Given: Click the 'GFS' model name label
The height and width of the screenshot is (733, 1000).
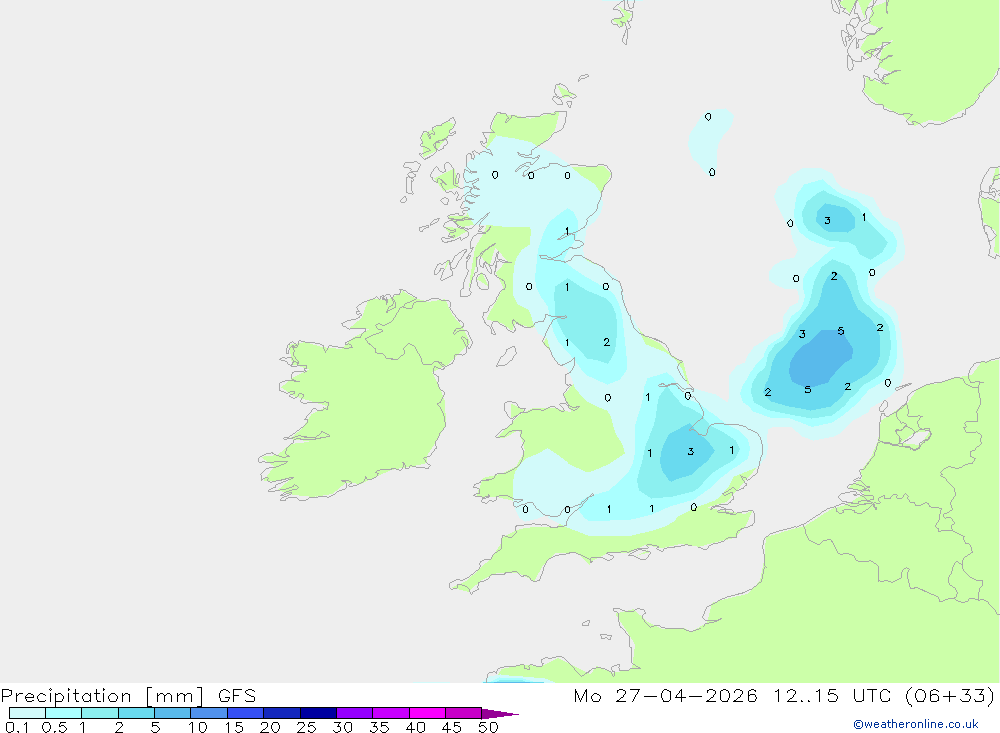Looking at the screenshot, I should (x=237, y=695).
